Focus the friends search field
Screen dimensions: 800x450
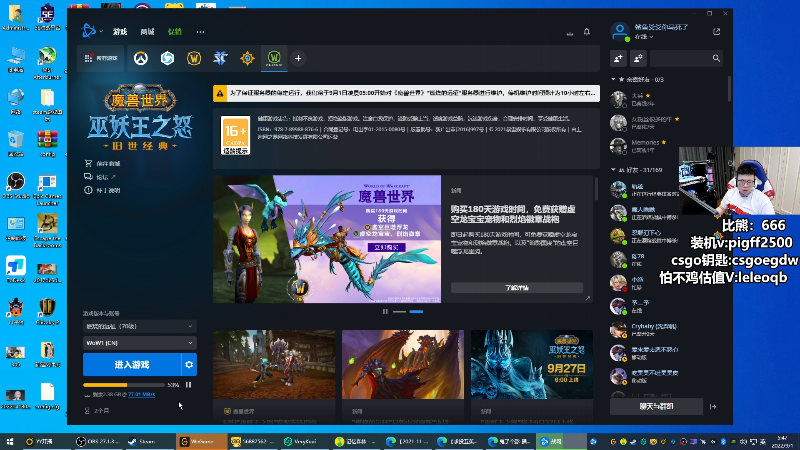tap(681, 58)
